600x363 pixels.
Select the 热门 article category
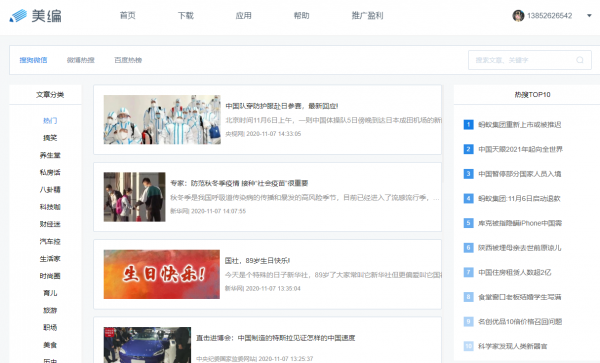pos(50,120)
